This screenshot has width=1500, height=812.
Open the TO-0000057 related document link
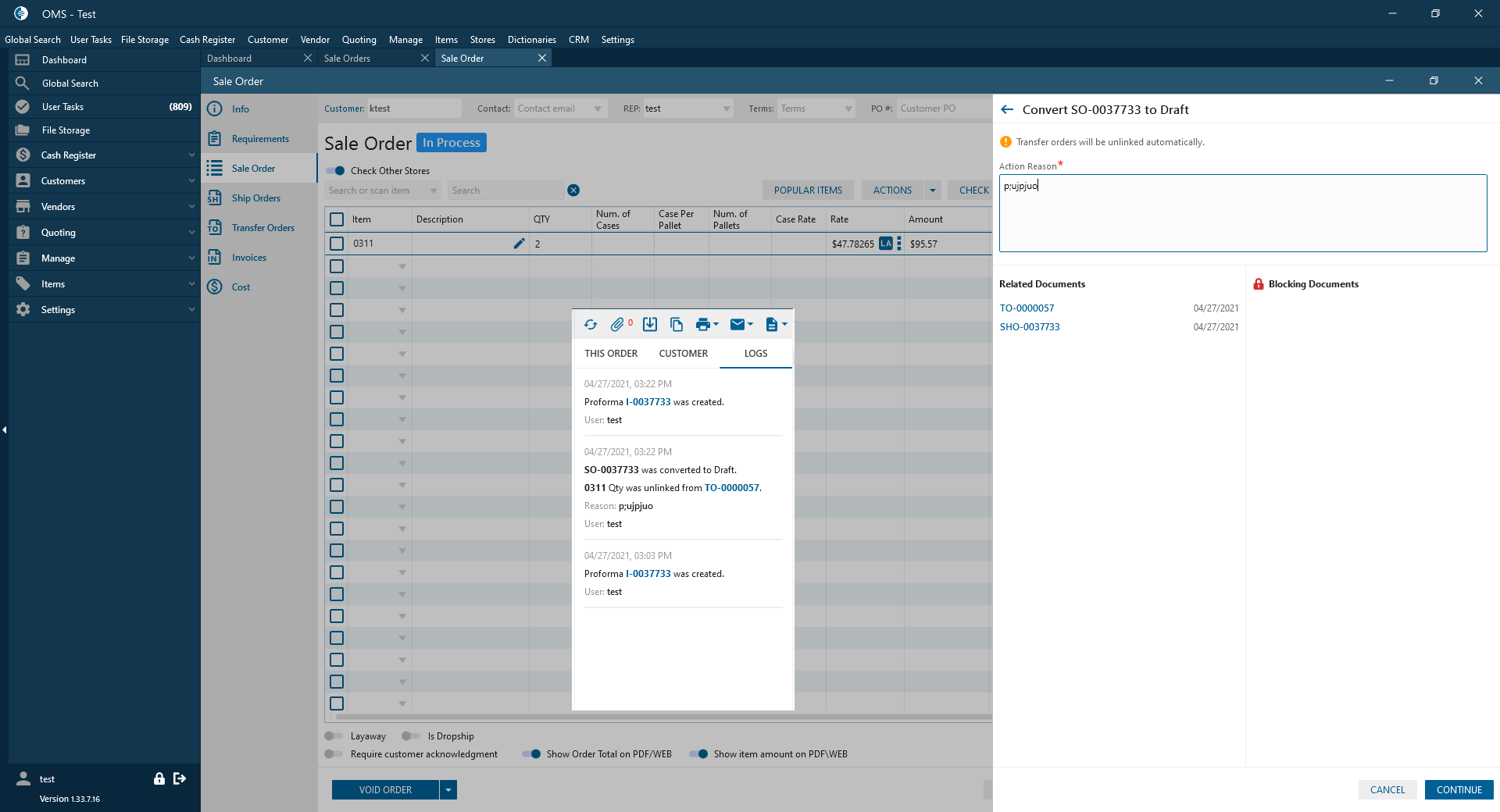point(1027,308)
